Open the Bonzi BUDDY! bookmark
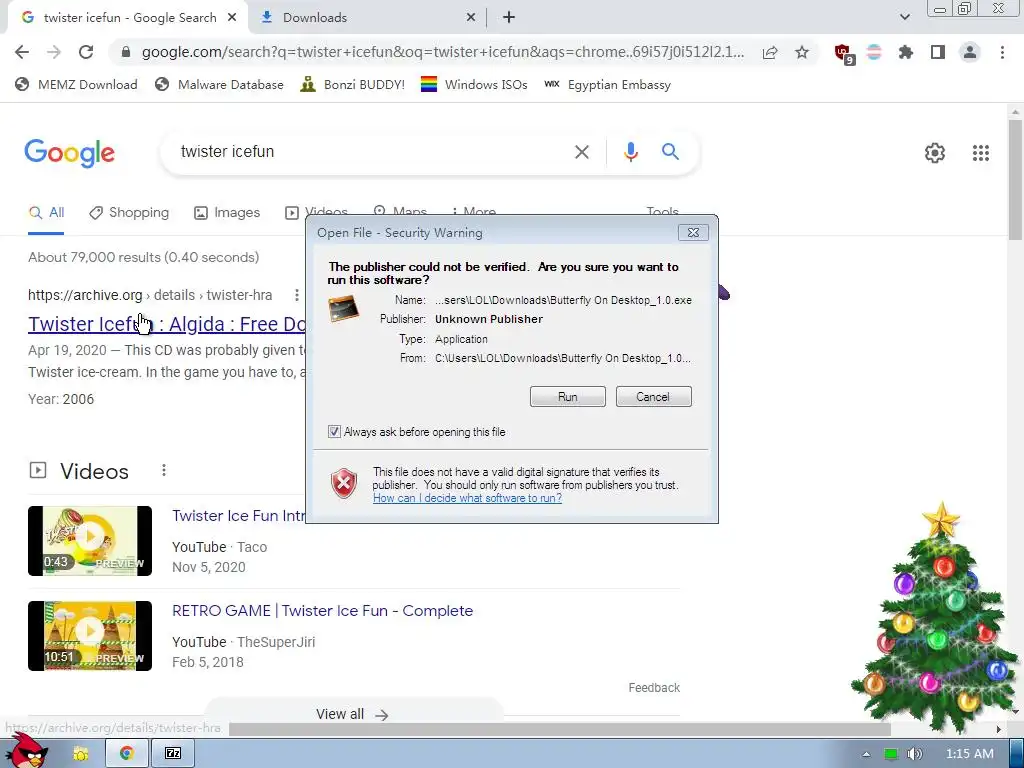The height and width of the screenshot is (768, 1024). [352, 84]
